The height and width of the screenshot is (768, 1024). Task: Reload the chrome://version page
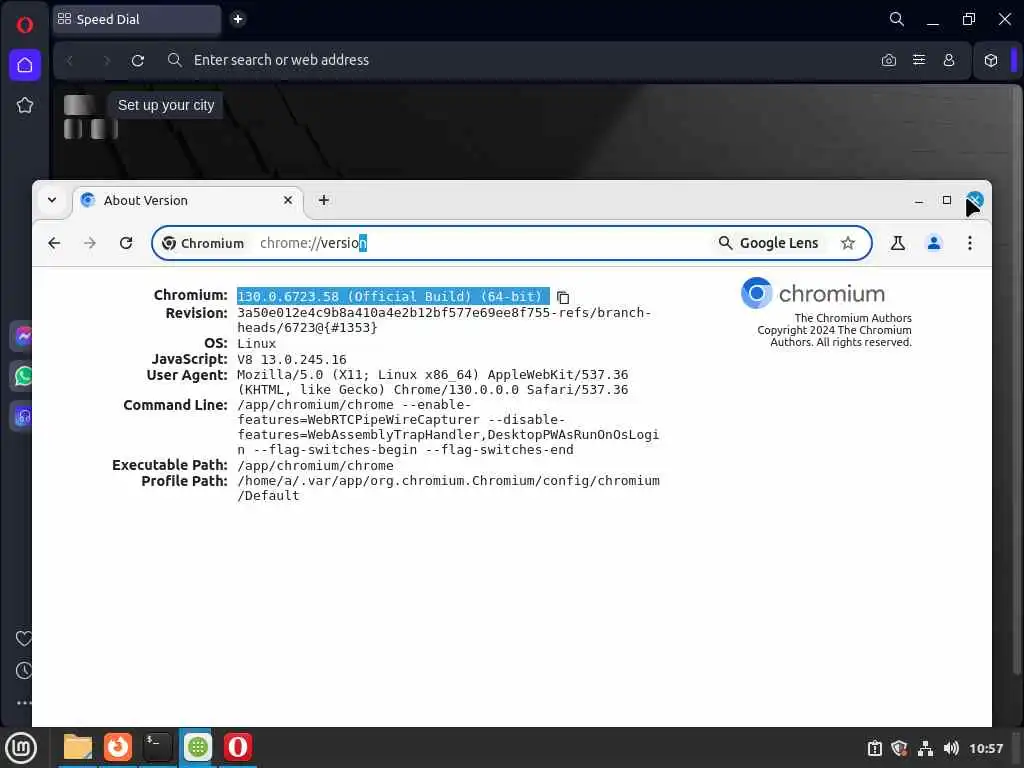[126, 243]
